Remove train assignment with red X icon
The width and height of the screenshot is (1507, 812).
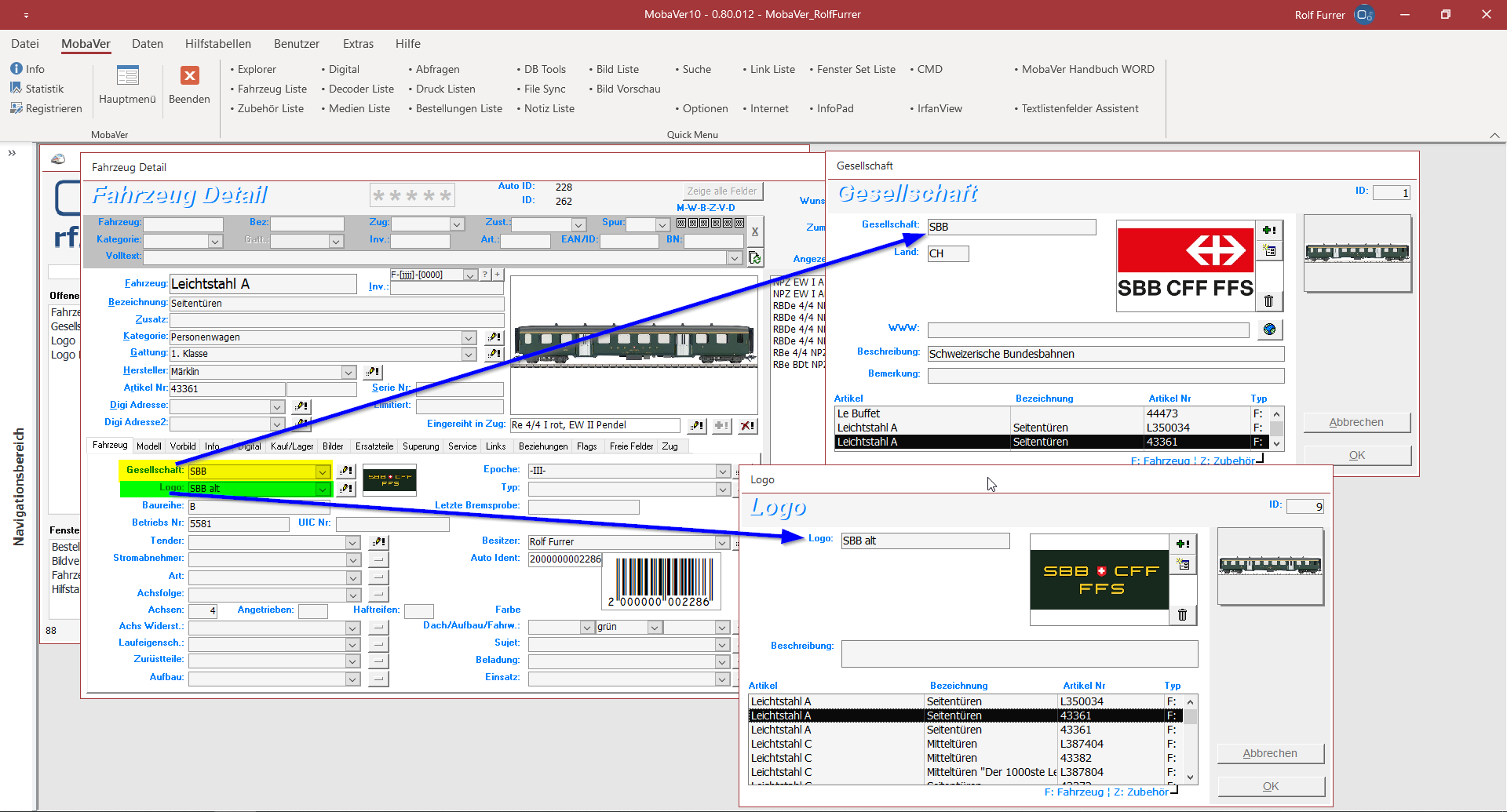(747, 425)
